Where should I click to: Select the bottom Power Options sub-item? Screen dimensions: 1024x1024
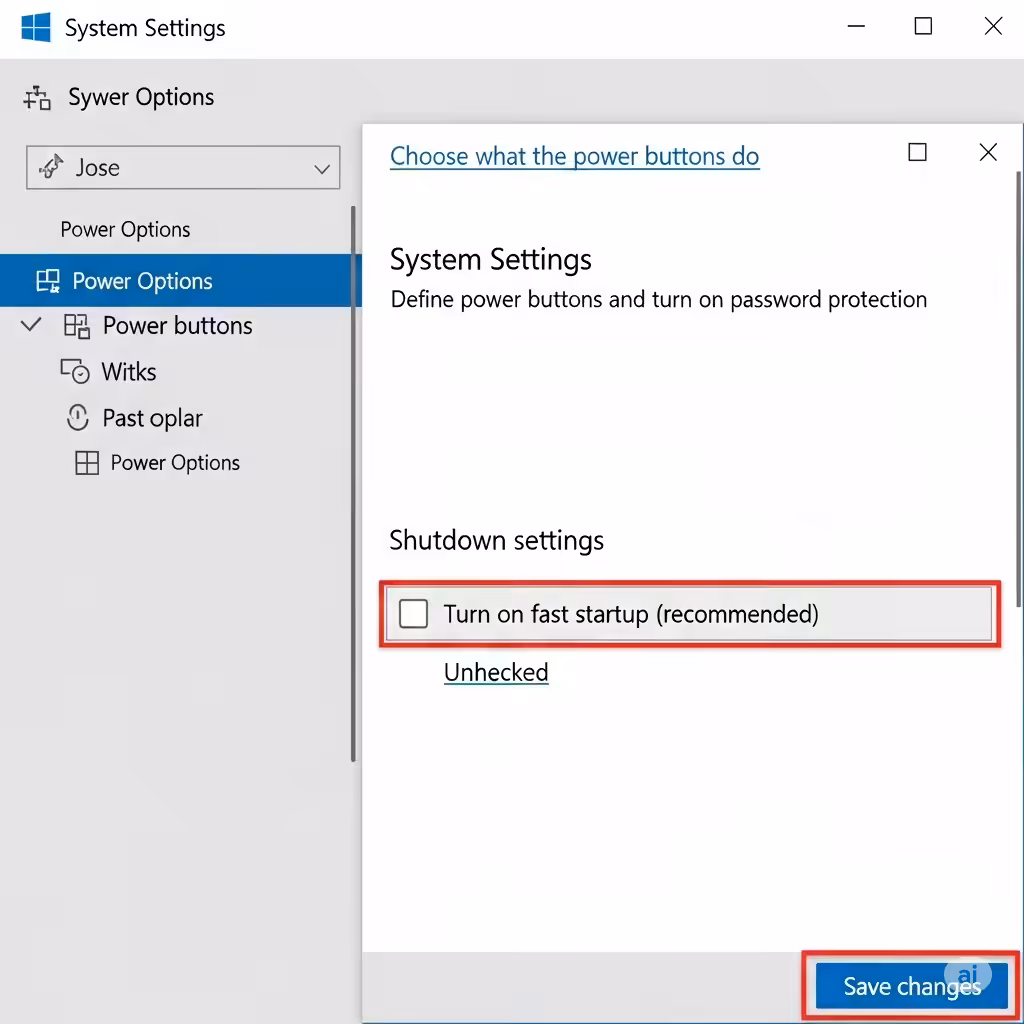175,462
